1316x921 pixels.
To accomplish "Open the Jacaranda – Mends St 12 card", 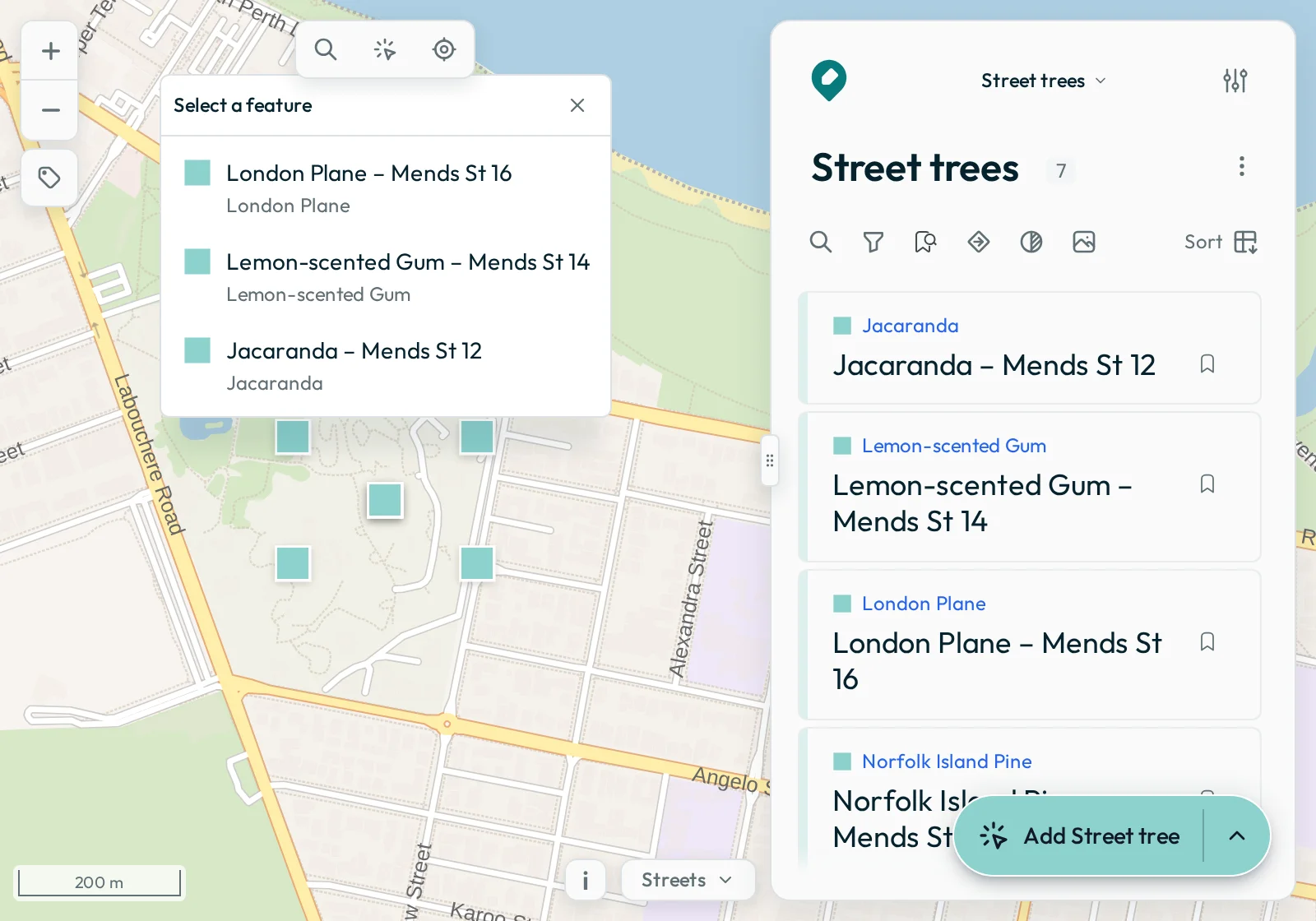I will point(1030,348).
